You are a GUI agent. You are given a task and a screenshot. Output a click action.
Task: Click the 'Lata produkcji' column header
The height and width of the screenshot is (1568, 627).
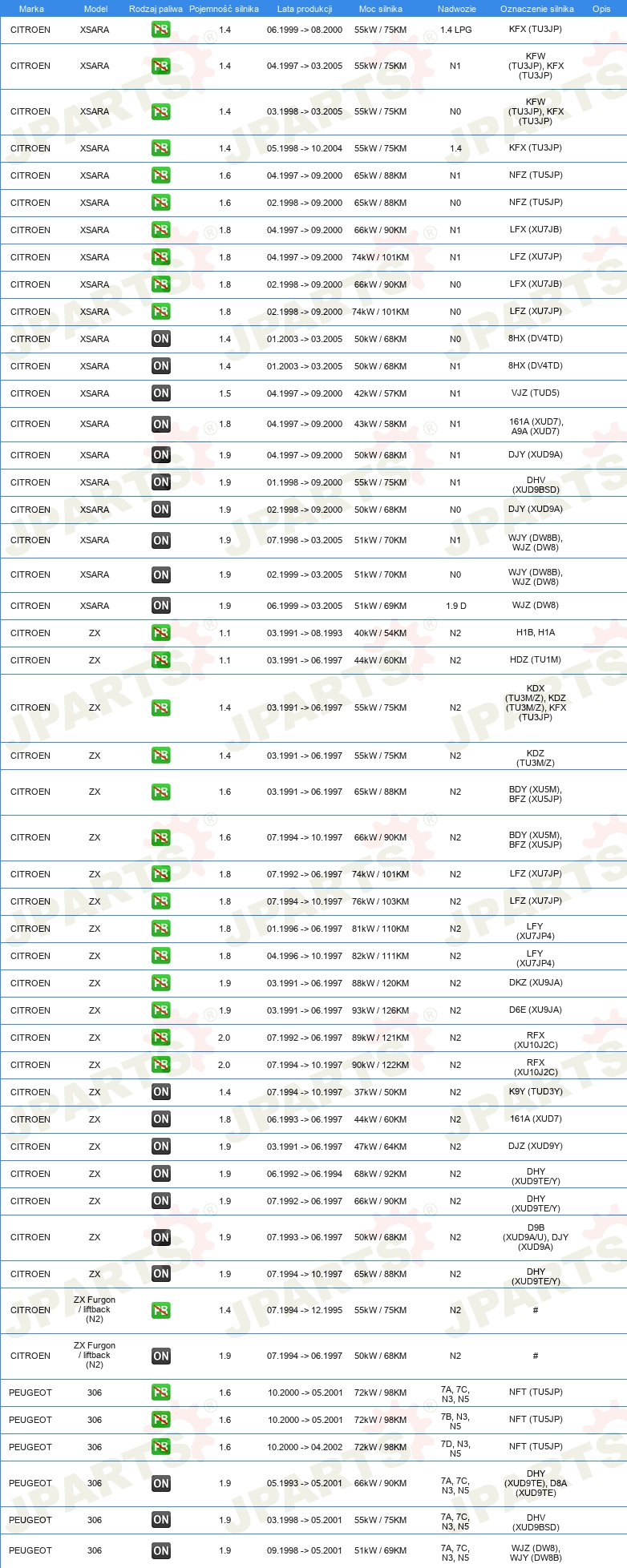click(305, 9)
